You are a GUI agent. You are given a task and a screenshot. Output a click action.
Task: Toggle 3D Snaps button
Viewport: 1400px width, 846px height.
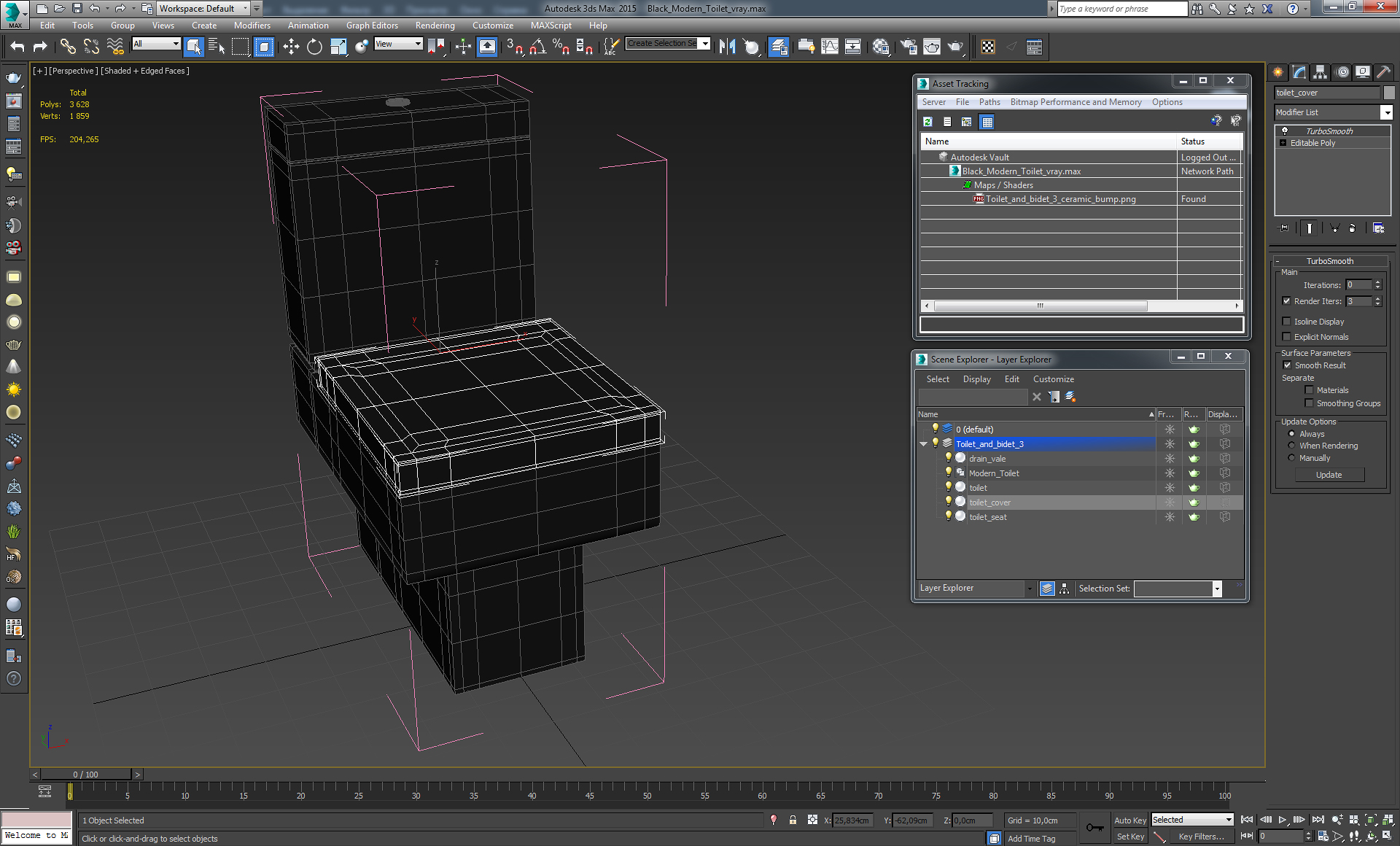tap(514, 47)
